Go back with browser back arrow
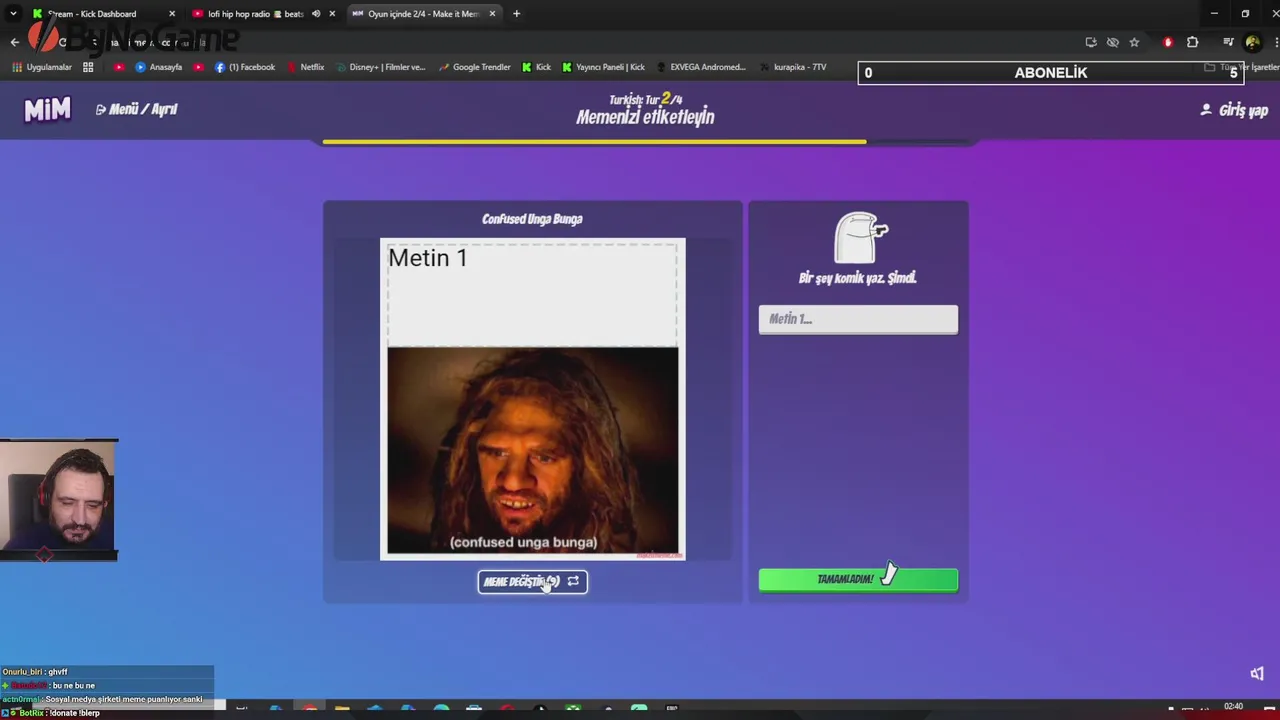This screenshot has height=720, width=1280. click(14, 42)
